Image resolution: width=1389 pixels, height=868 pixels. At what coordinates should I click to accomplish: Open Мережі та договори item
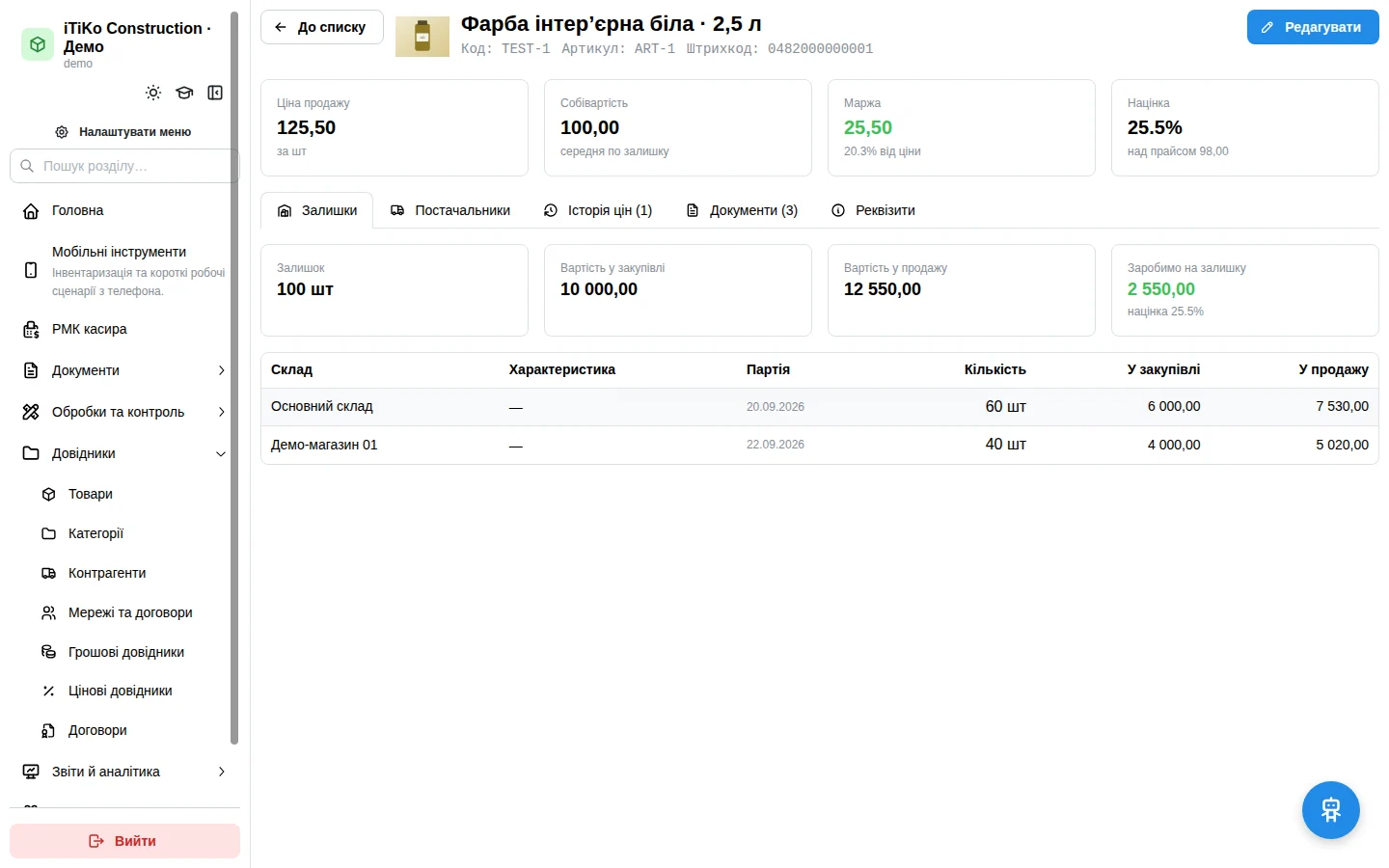click(132, 612)
